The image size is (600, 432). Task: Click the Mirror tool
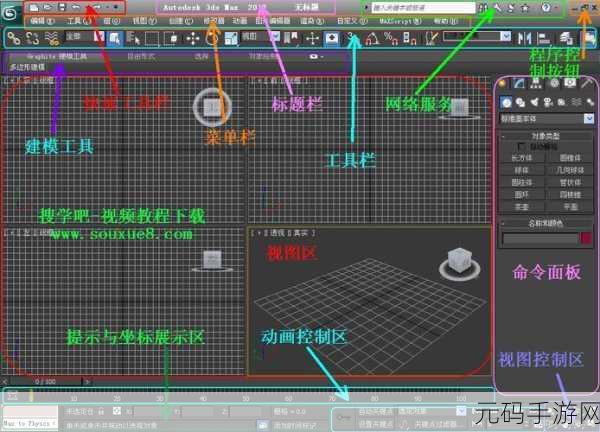pos(524,38)
